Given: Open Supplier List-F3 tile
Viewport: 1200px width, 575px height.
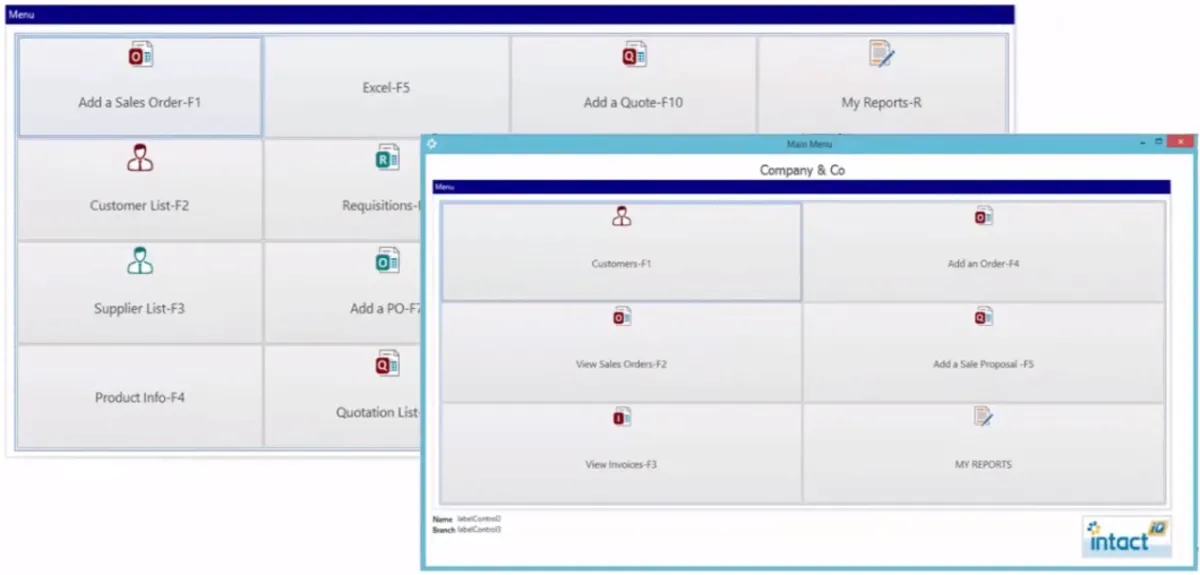Looking at the screenshot, I should pos(140,293).
